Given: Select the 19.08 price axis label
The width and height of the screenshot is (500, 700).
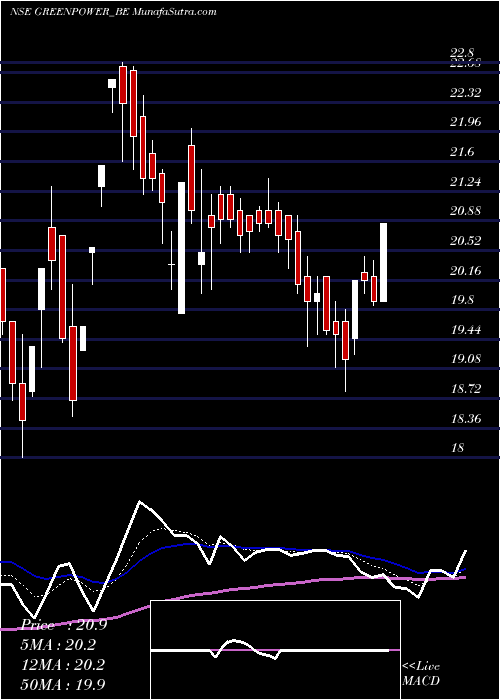Looking at the screenshot, I should coord(466,359).
